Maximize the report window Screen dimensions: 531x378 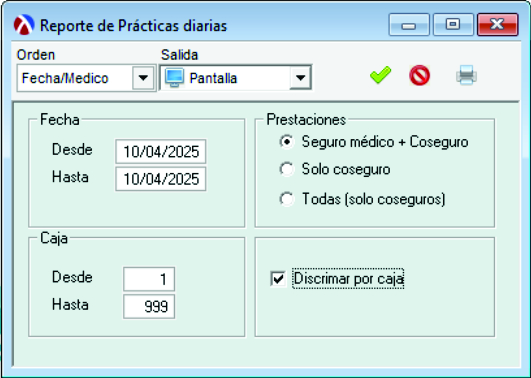point(453,25)
